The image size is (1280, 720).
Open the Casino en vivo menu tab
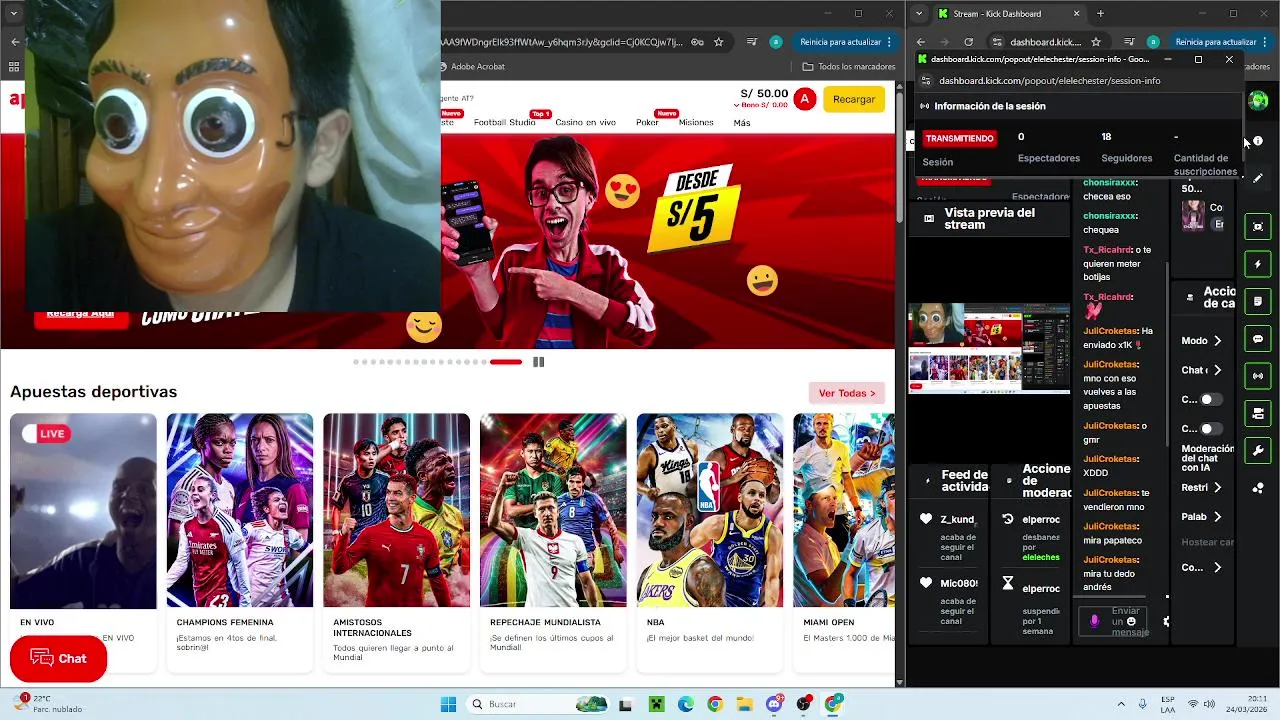(585, 122)
